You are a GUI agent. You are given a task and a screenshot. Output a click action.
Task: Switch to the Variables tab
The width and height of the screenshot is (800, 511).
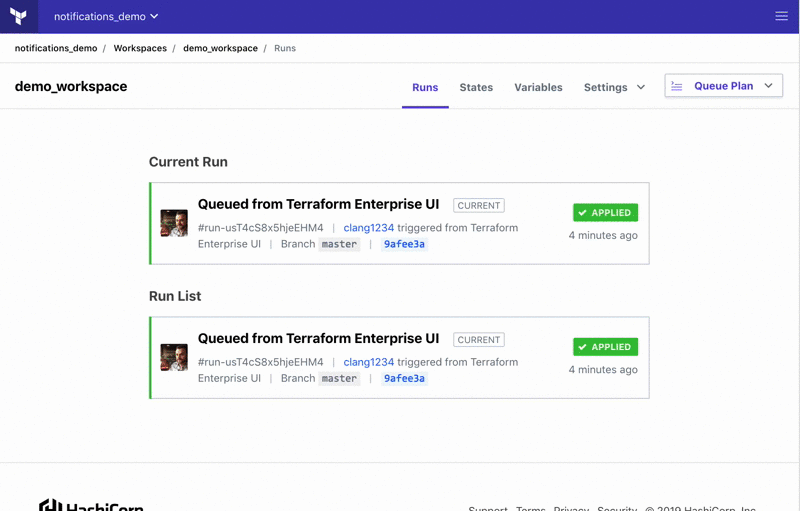538,87
